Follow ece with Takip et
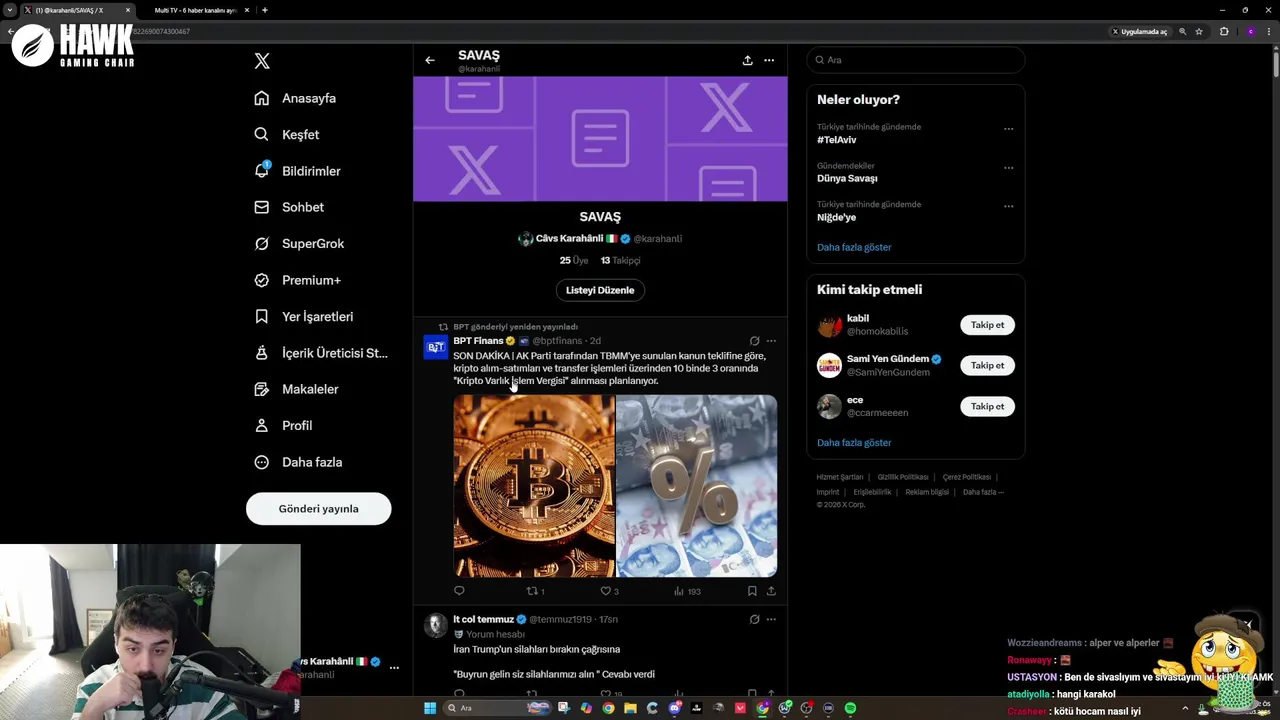 point(987,406)
